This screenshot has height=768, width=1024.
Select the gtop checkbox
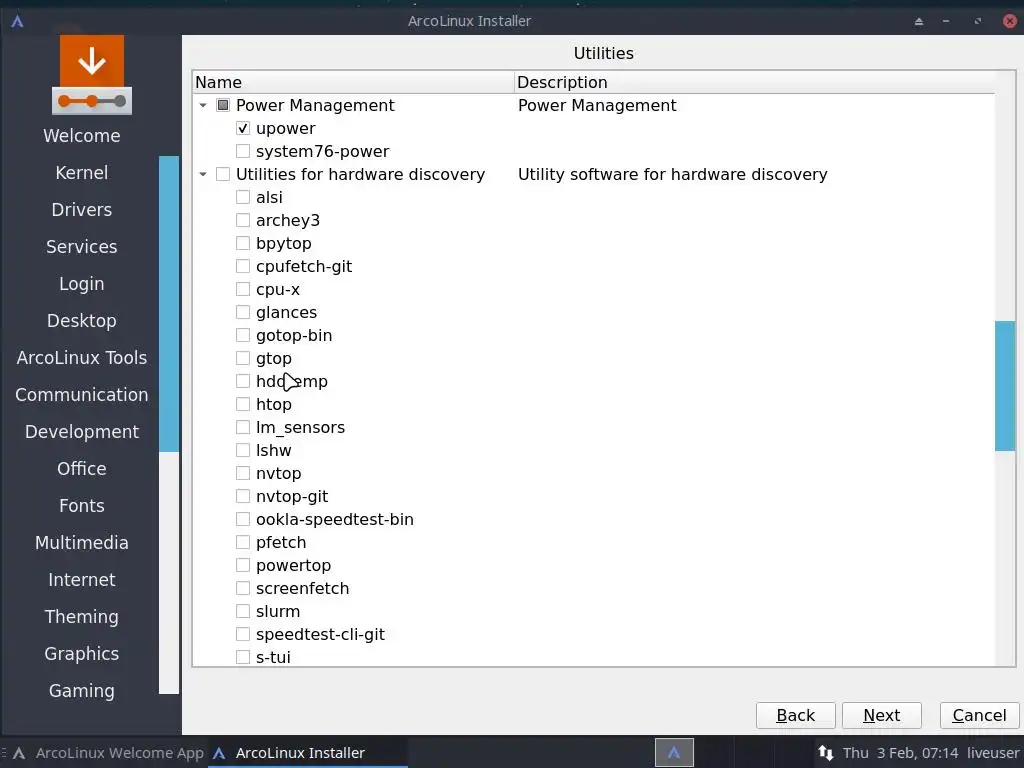click(243, 358)
